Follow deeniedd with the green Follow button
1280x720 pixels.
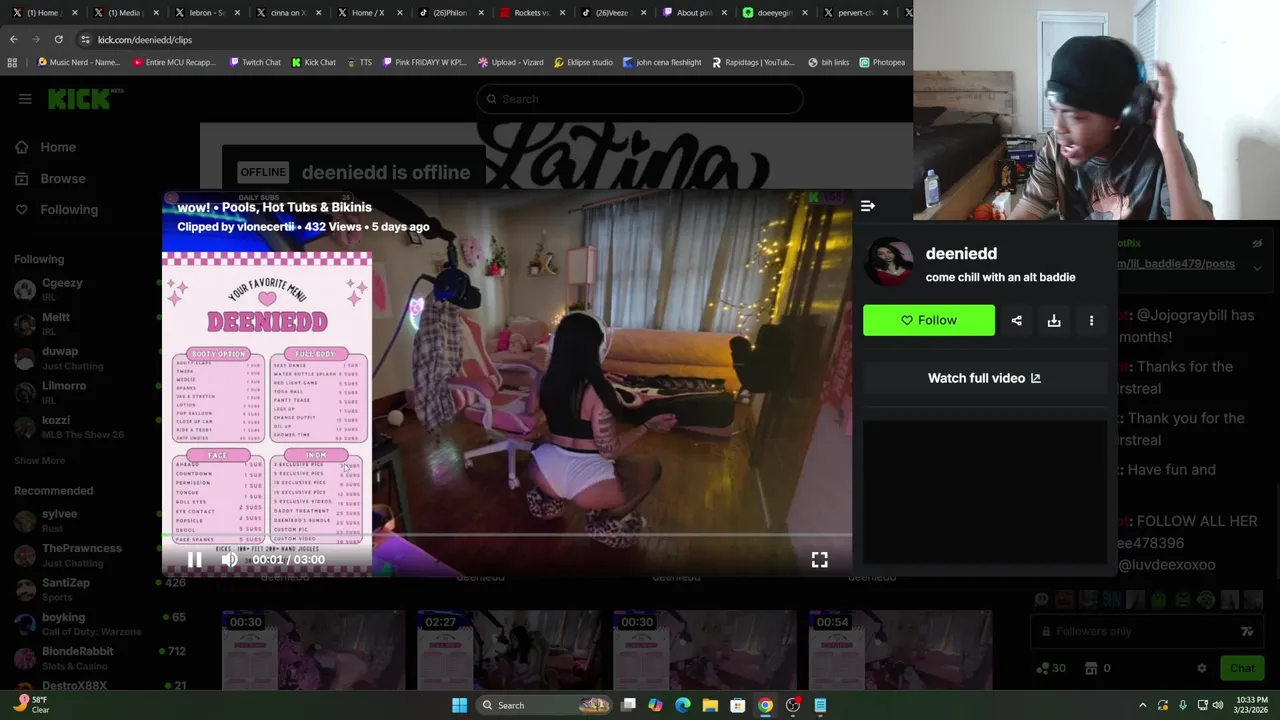click(929, 320)
